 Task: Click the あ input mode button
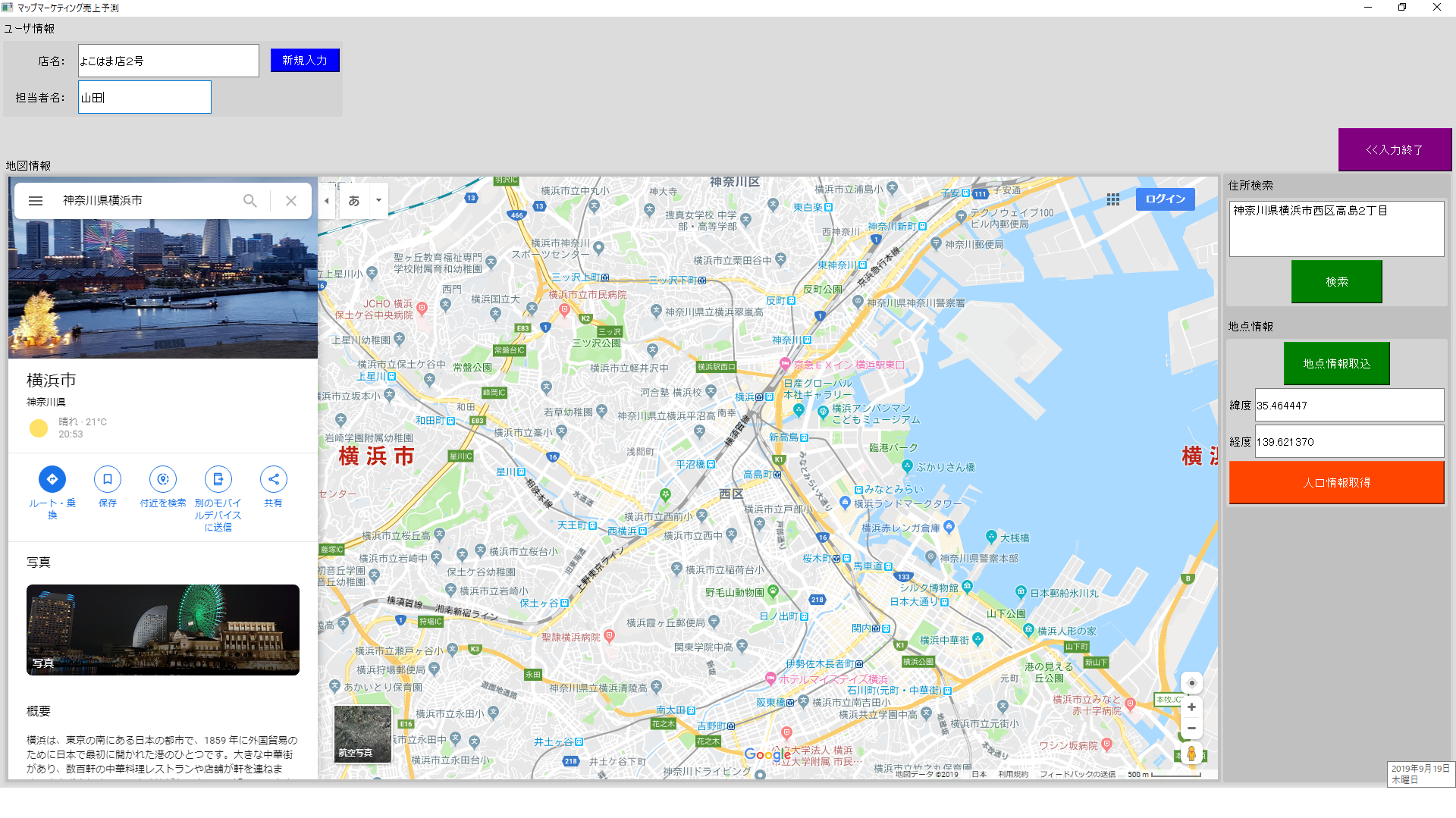(354, 201)
